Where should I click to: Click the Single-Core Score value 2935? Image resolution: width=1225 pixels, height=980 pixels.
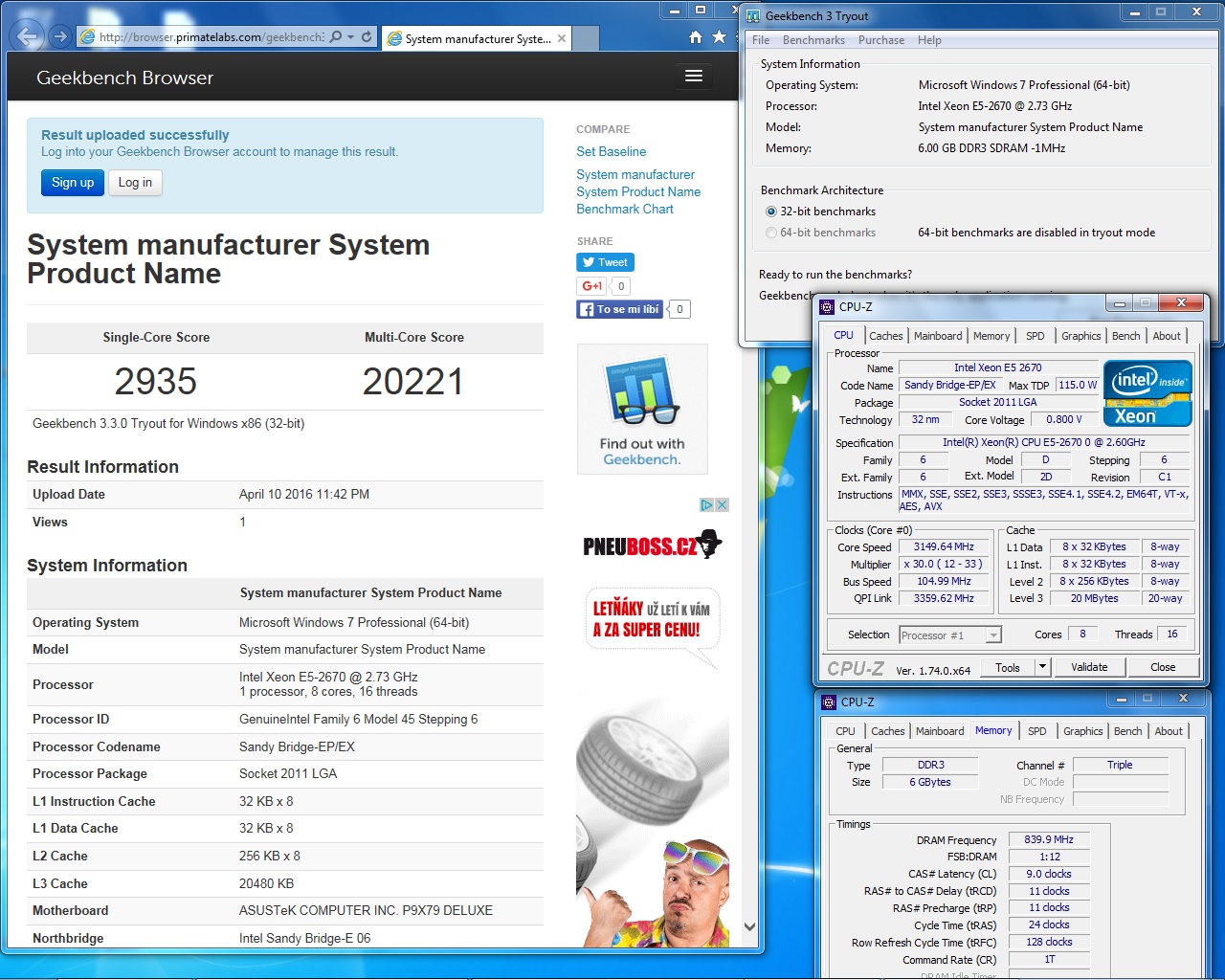point(156,382)
